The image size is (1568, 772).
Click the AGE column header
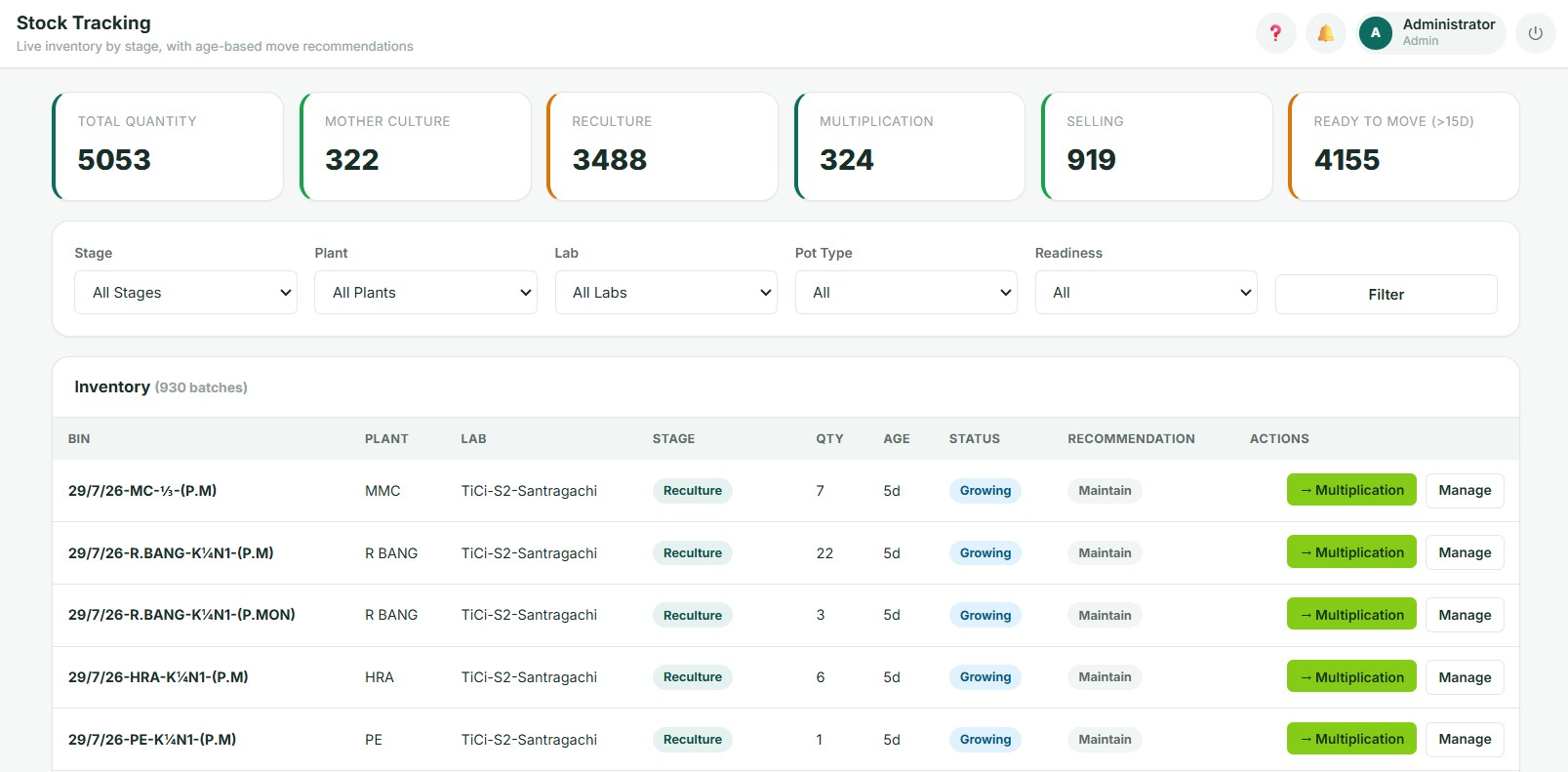897,439
